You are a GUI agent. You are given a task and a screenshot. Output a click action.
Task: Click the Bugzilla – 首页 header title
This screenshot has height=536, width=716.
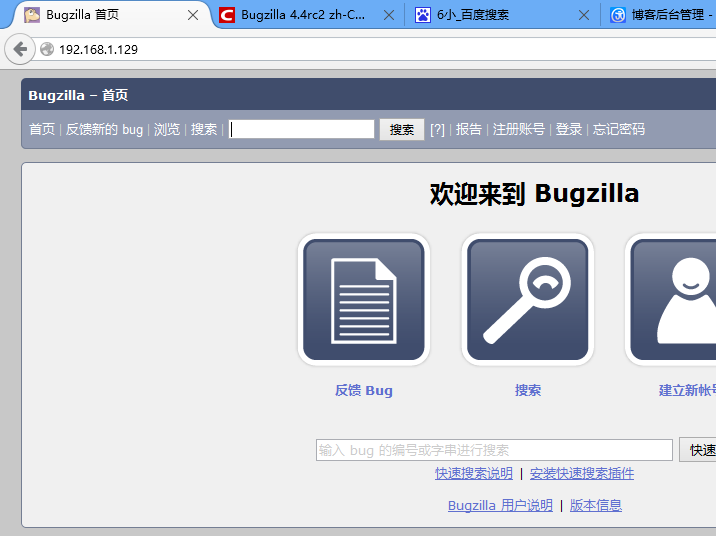click(x=78, y=95)
